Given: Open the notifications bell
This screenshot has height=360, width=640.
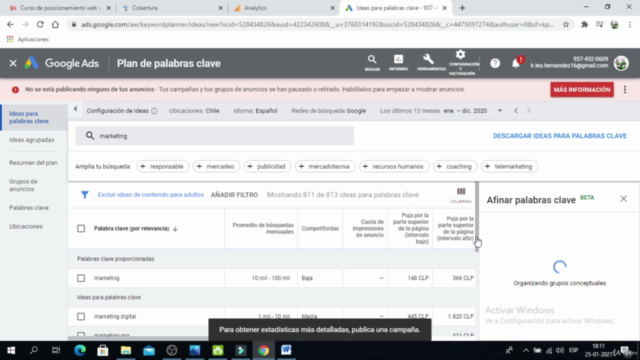Looking at the screenshot, I should (x=516, y=63).
